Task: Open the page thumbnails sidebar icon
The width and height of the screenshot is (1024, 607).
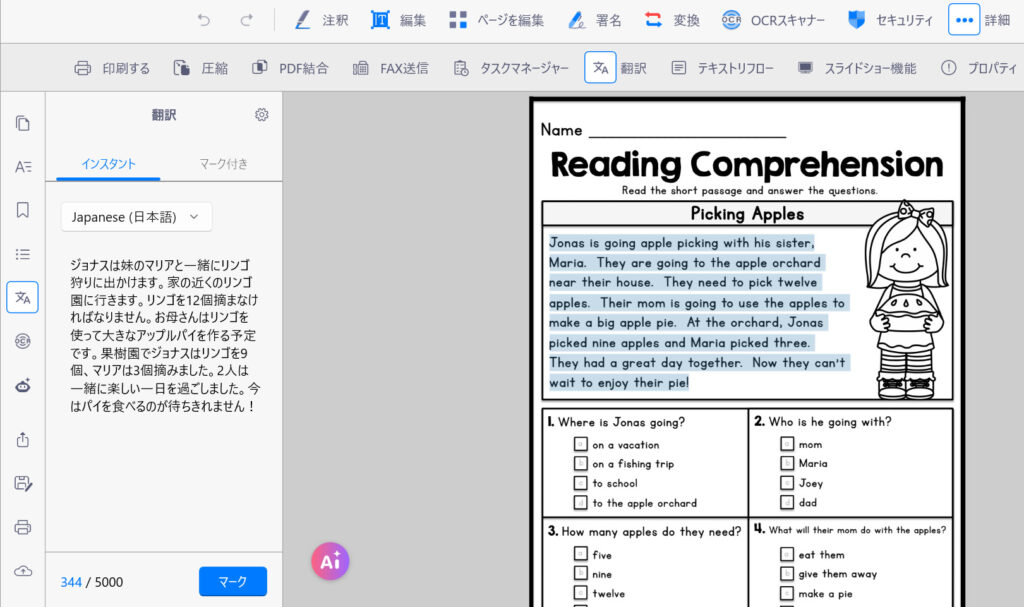Action: [x=23, y=123]
